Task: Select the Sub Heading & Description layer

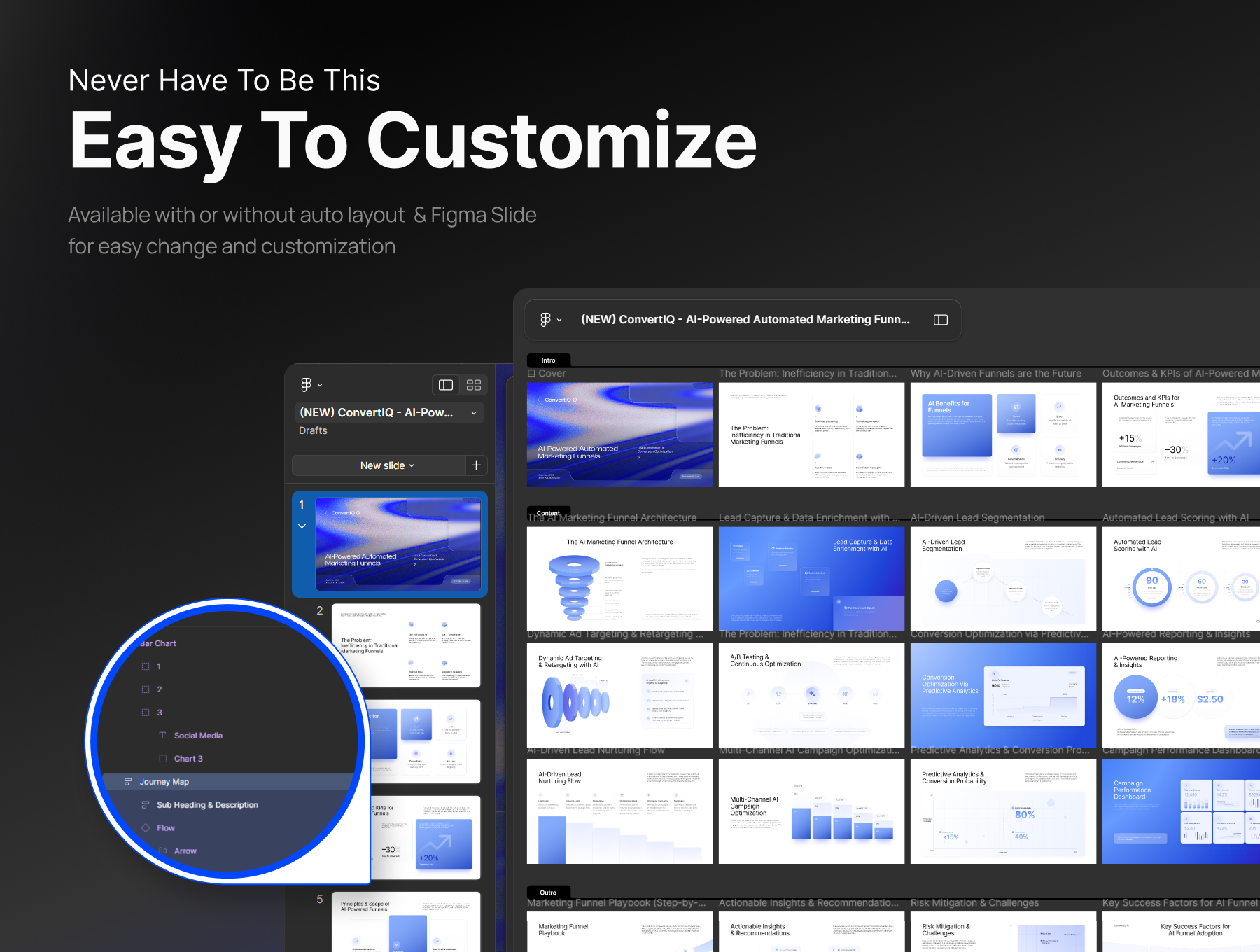Action: tap(207, 805)
